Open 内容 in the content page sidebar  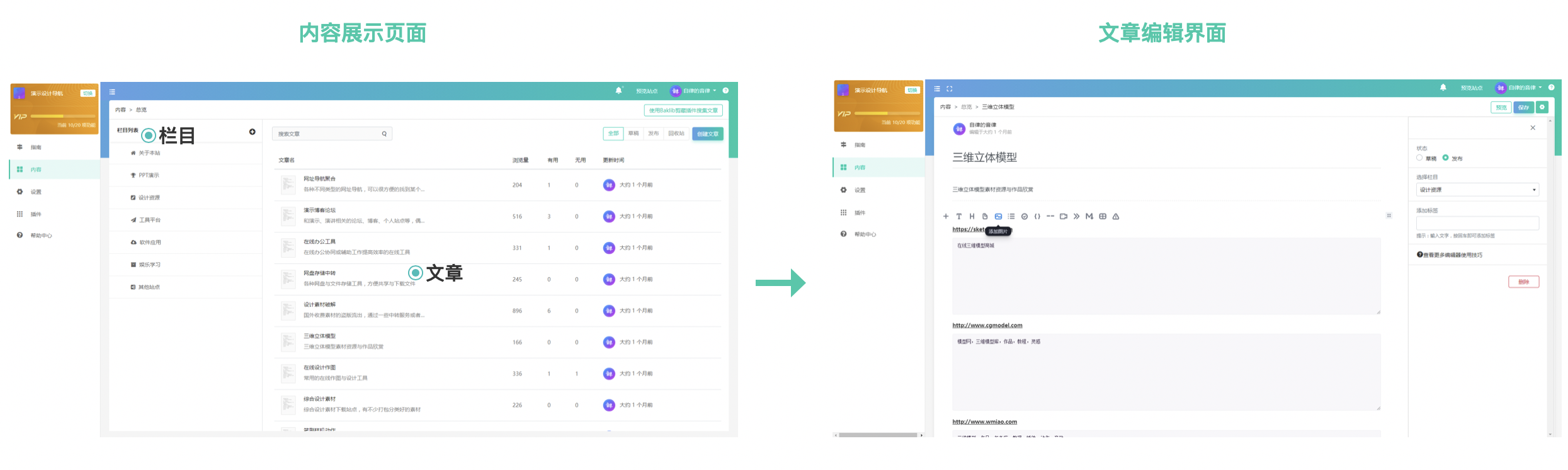(x=55, y=169)
